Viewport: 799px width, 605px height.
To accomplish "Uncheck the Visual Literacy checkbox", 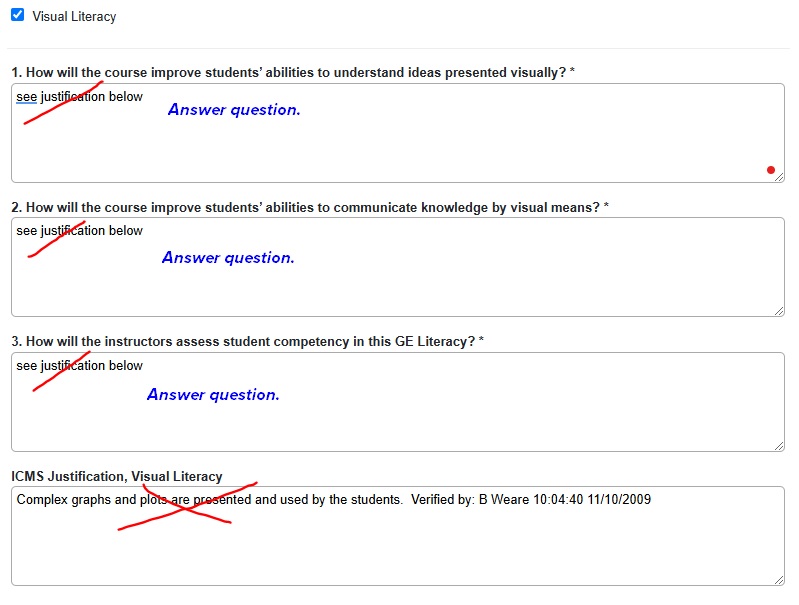I will [x=17, y=15].
